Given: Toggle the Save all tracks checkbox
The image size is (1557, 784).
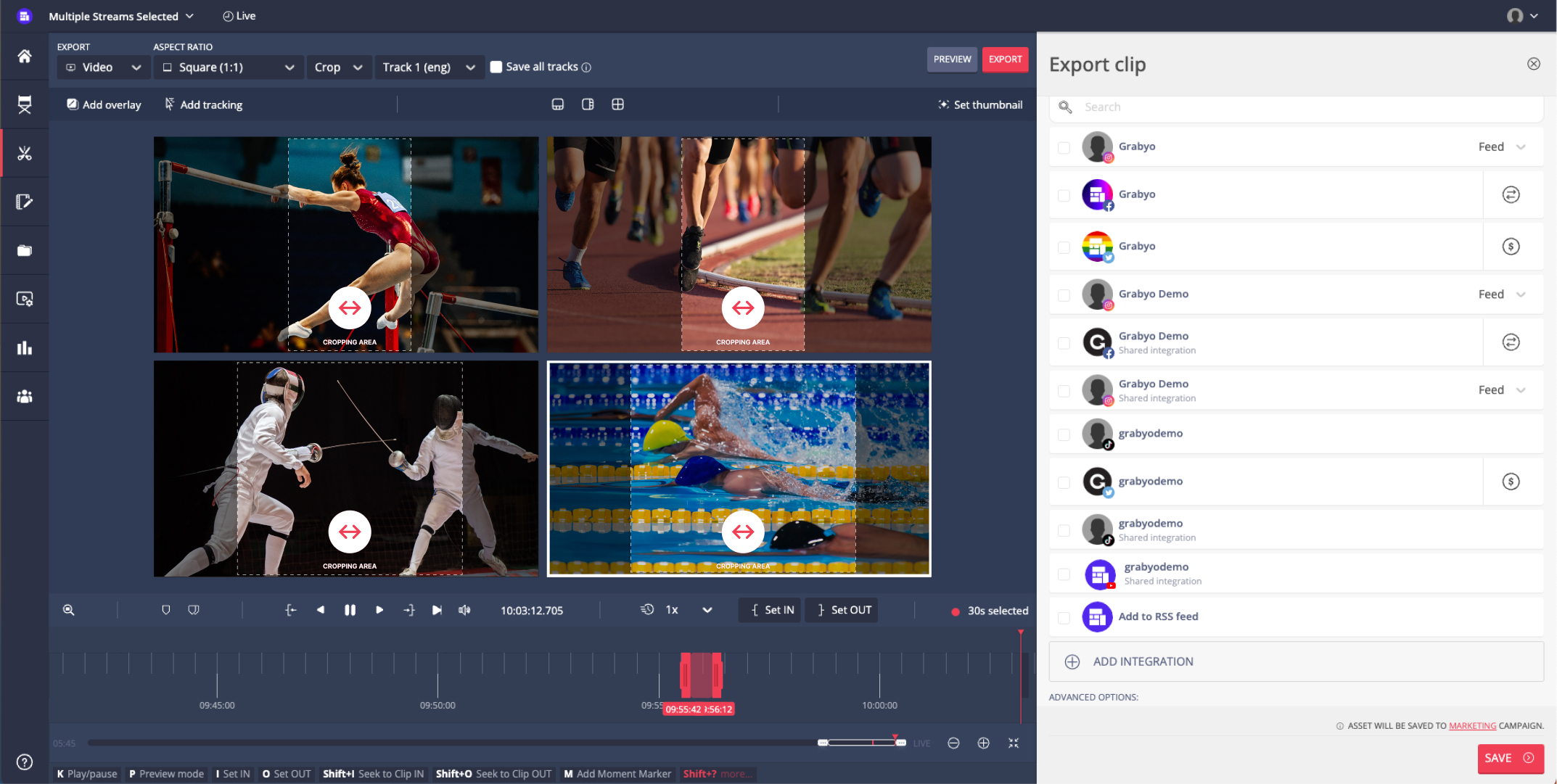Looking at the screenshot, I should pyautogui.click(x=497, y=66).
